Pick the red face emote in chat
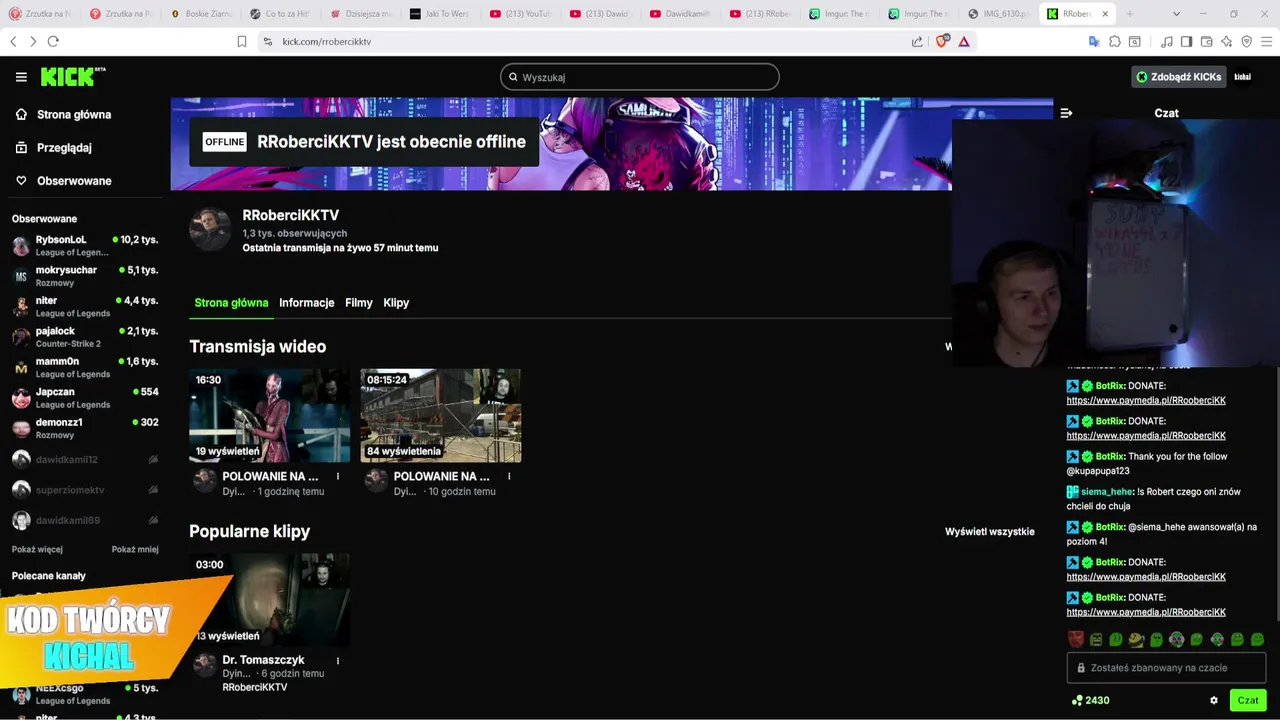 tap(1075, 639)
